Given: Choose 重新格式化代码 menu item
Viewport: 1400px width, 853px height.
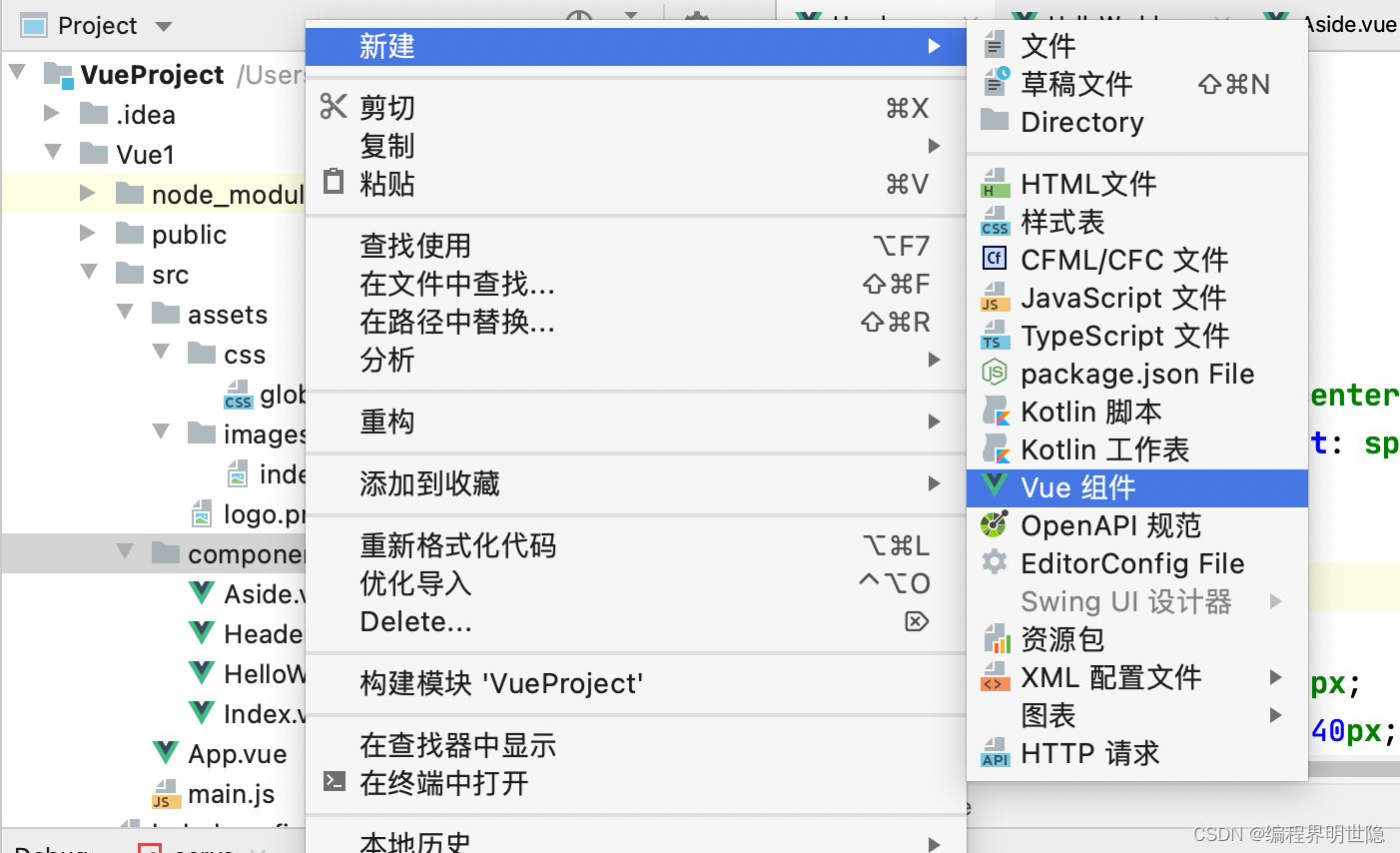Looking at the screenshot, I should (x=636, y=545).
